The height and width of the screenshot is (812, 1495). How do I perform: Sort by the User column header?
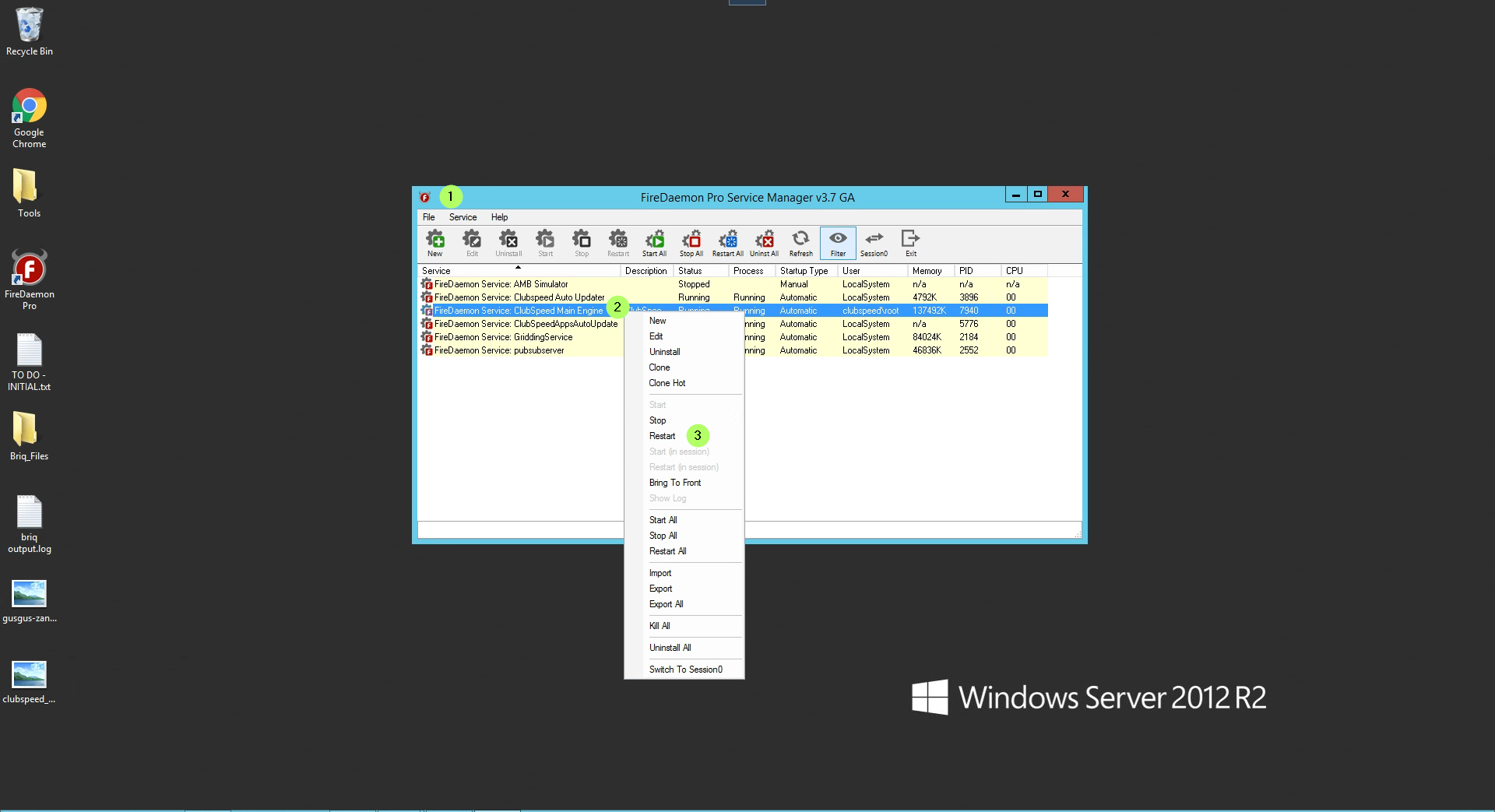pos(872,271)
